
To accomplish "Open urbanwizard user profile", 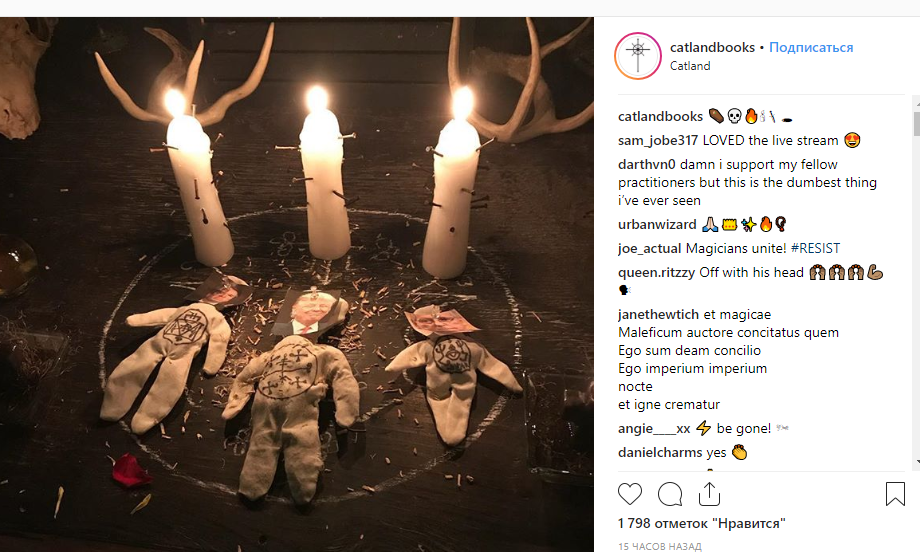I will pos(657,224).
